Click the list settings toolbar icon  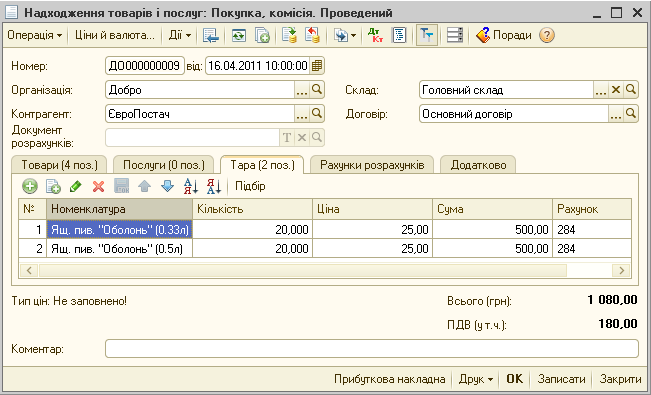point(455,35)
